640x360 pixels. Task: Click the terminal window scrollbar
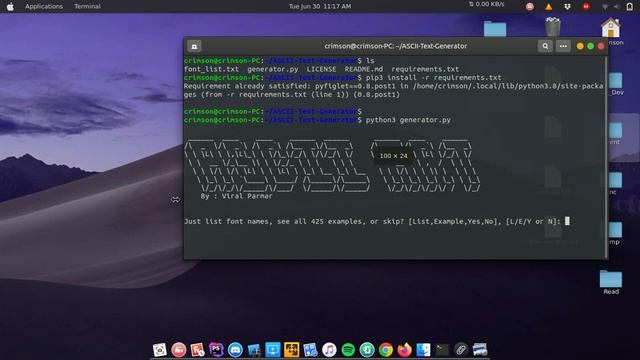(605, 157)
